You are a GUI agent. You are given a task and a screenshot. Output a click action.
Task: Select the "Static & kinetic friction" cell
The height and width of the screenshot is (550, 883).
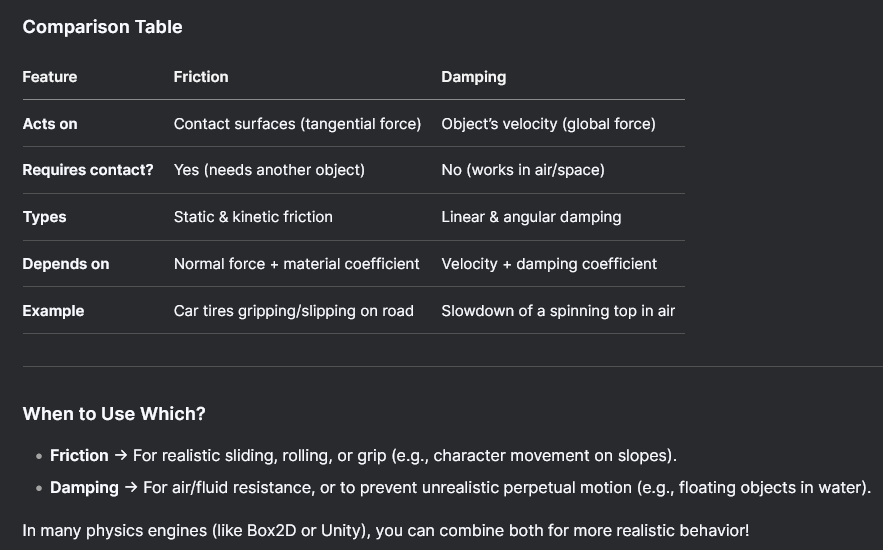pos(253,217)
